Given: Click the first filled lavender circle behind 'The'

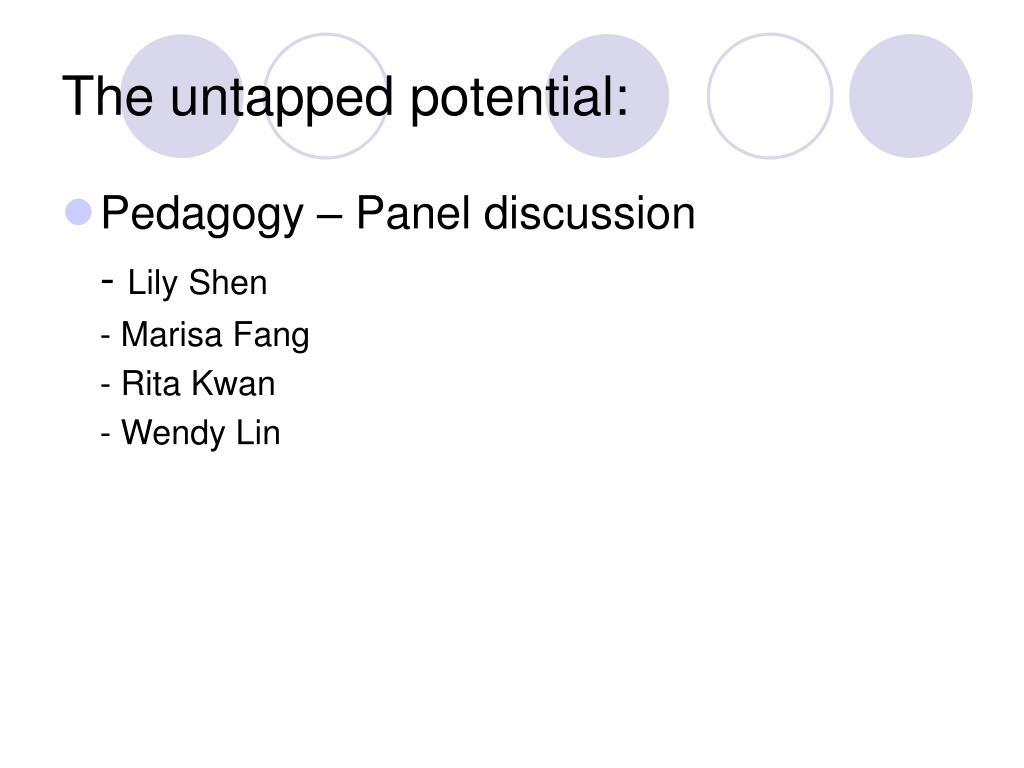Looking at the screenshot, I should pyautogui.click(x=182, y=96).
